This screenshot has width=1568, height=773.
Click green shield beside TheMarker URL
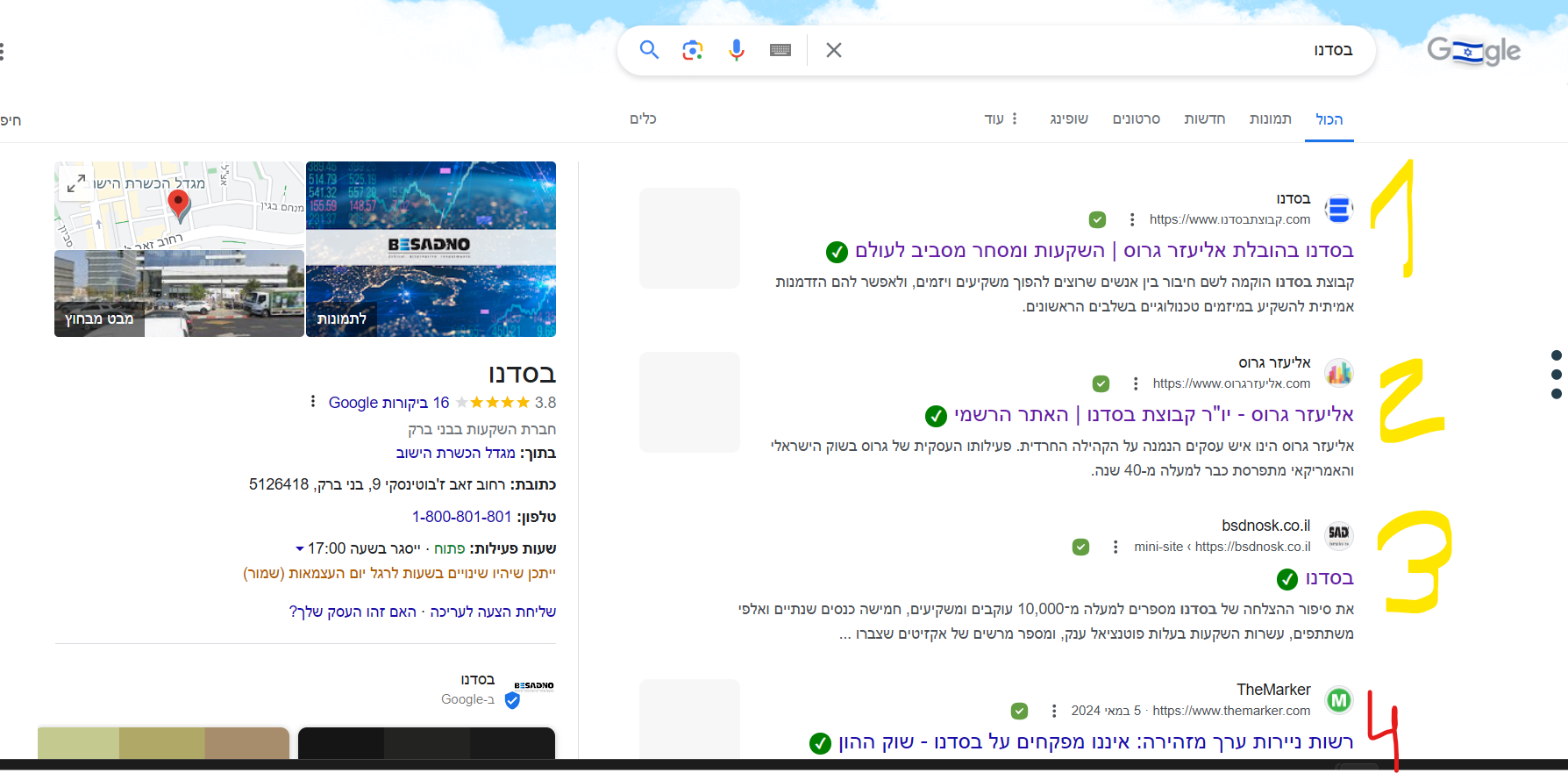click(1019, 711)
